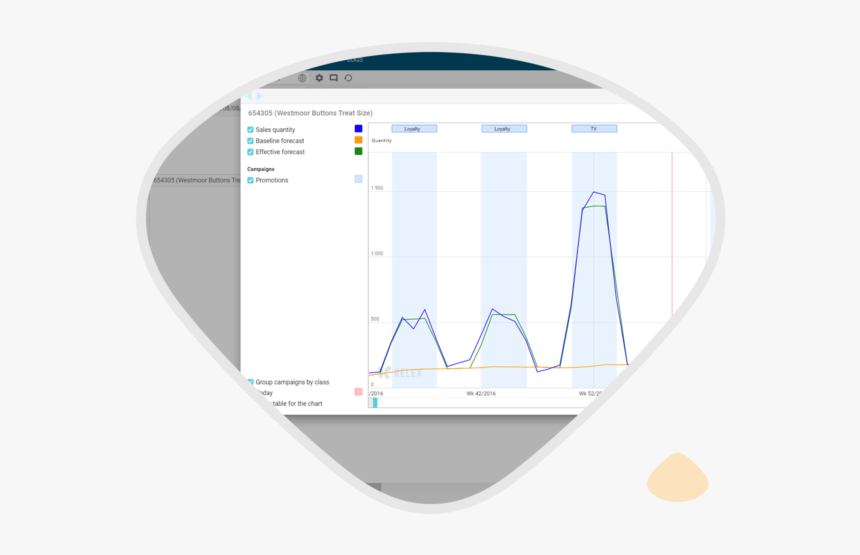Click the Campaigns section heading
The height and width of the screenshot is (555, 860).
click(x=261, y=169)
